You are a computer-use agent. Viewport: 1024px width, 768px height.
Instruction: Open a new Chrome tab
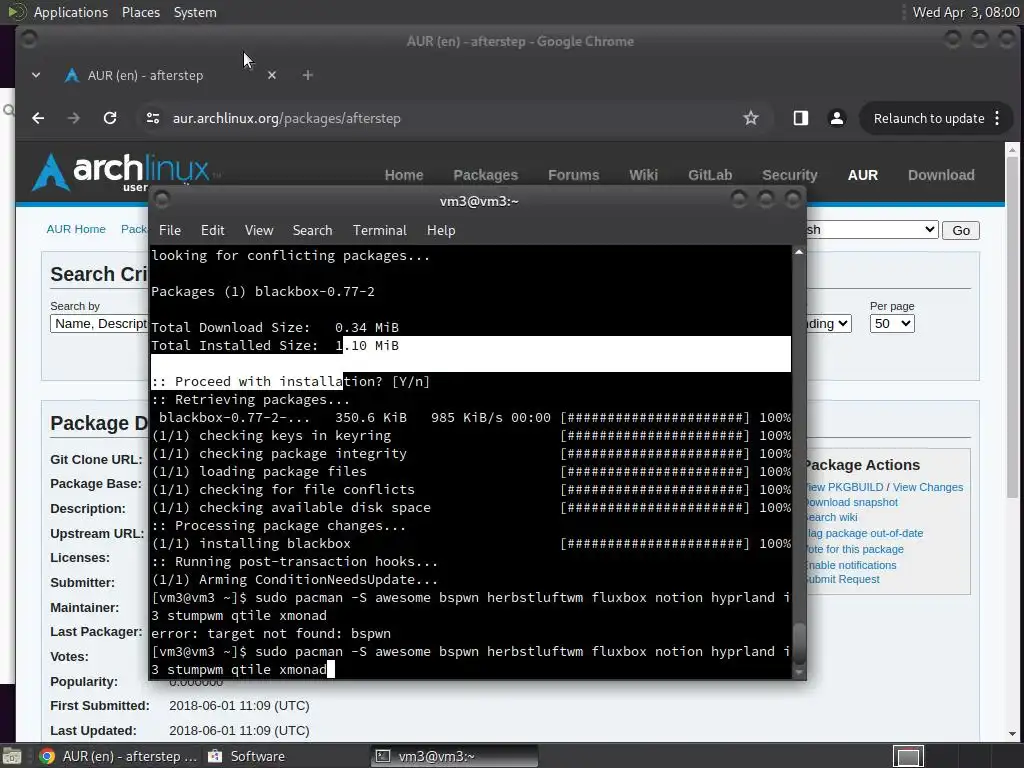click(x=308, y=75)
